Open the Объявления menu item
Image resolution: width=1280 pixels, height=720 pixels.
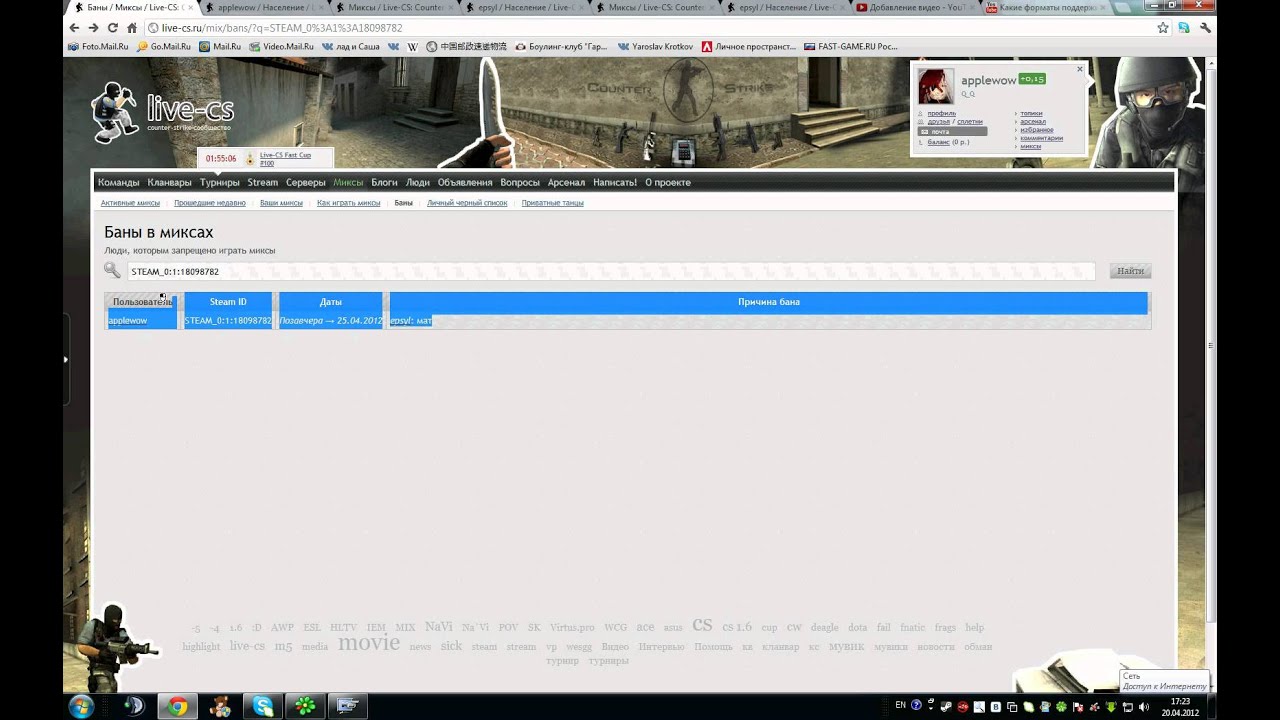coord(465,182)
